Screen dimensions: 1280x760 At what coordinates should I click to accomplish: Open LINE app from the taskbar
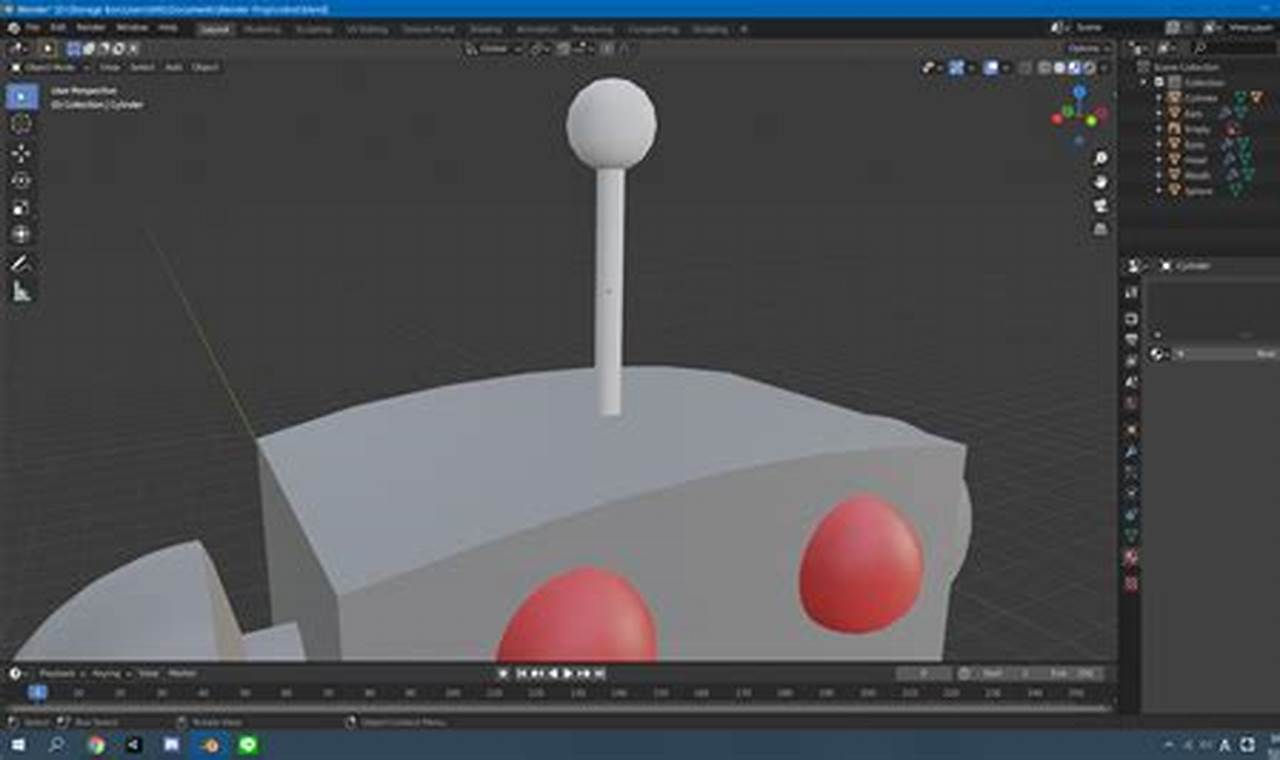coord(248,745)
